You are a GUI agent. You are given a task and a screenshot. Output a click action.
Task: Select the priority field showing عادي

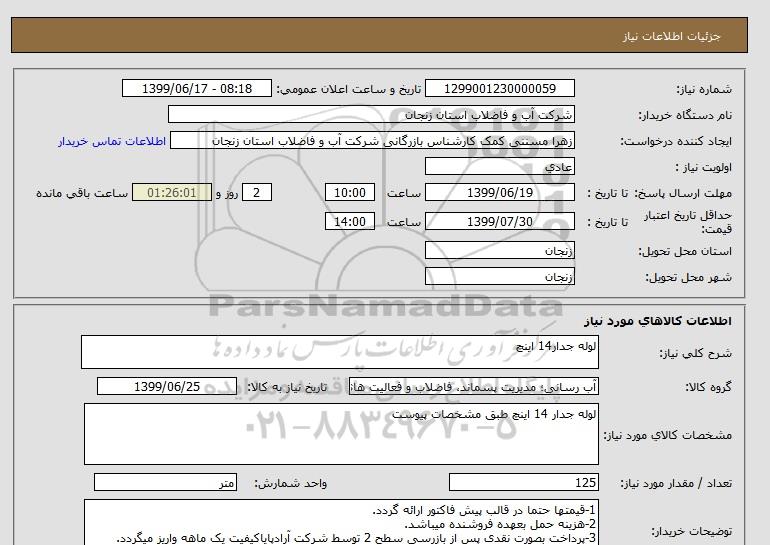coord(499,166)
